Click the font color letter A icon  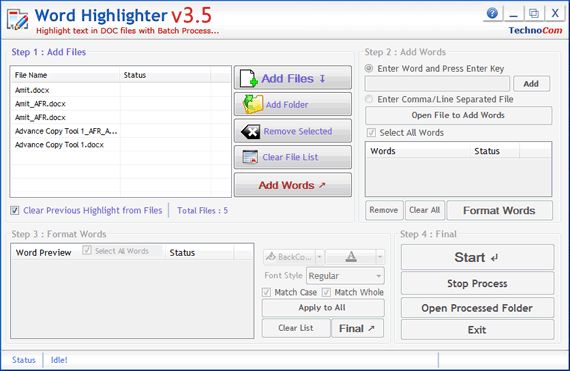(x=351, y=257)
